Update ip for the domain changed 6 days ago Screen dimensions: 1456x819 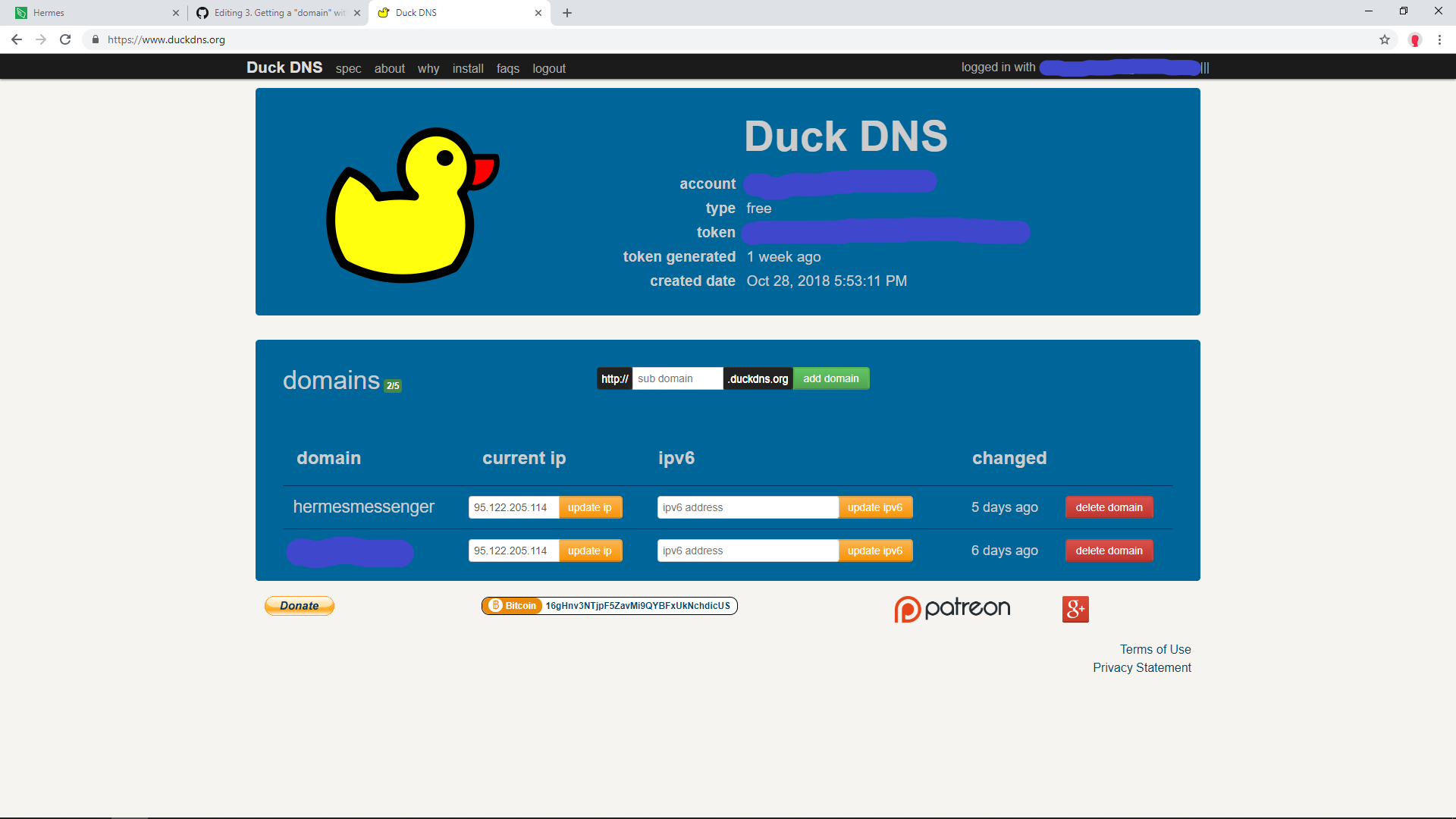click(590, 551)
